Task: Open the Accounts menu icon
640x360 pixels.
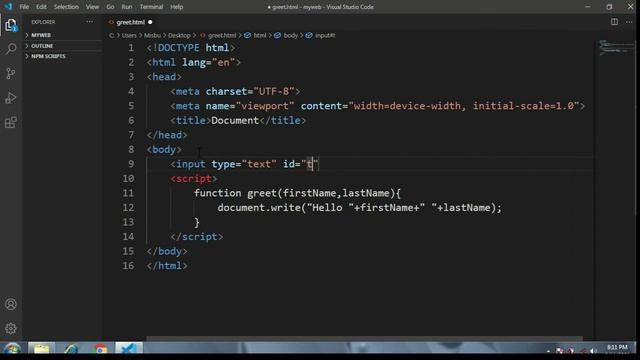Action: click(11, 304)
